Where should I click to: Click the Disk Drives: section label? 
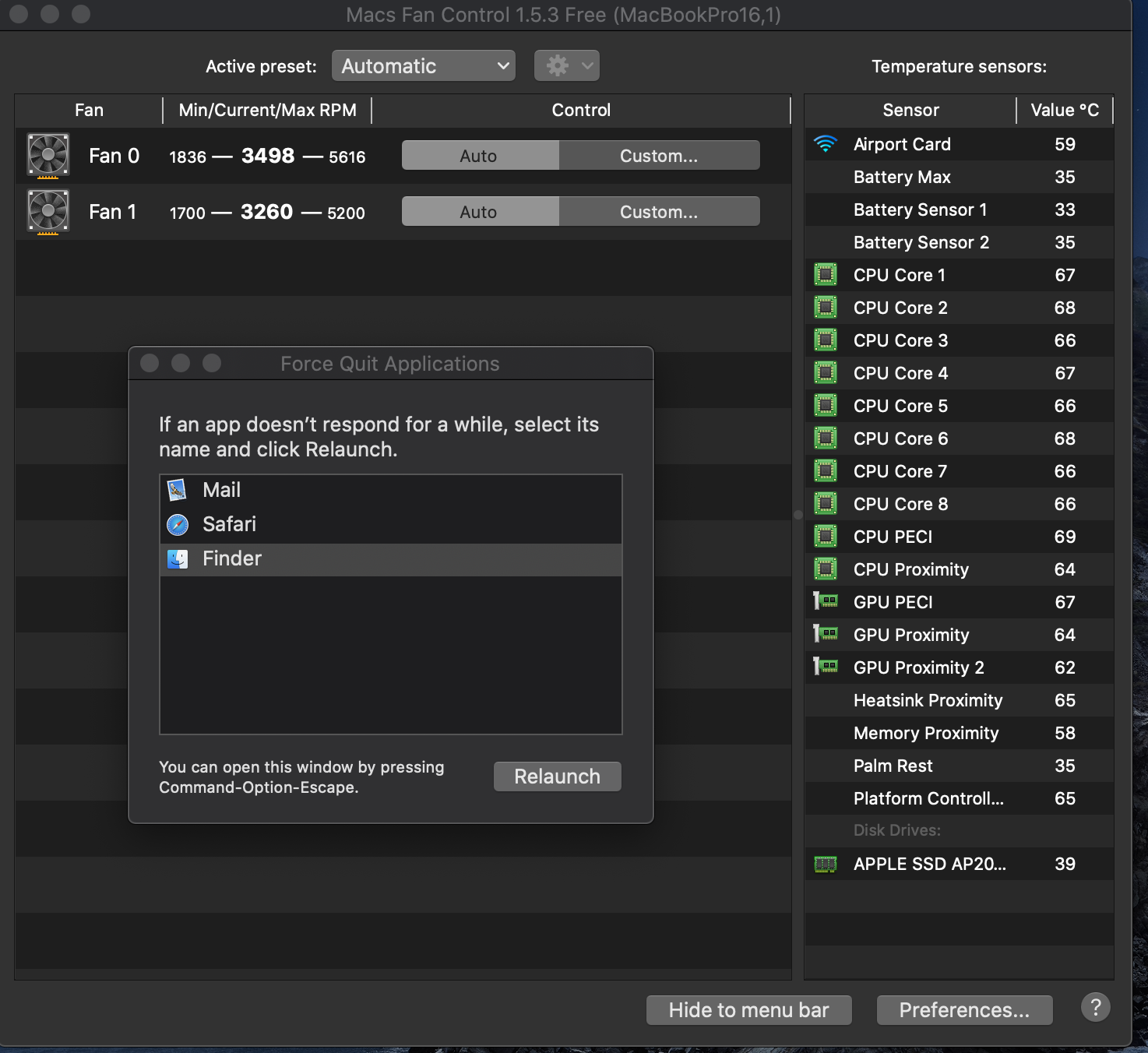pos(897,830)
